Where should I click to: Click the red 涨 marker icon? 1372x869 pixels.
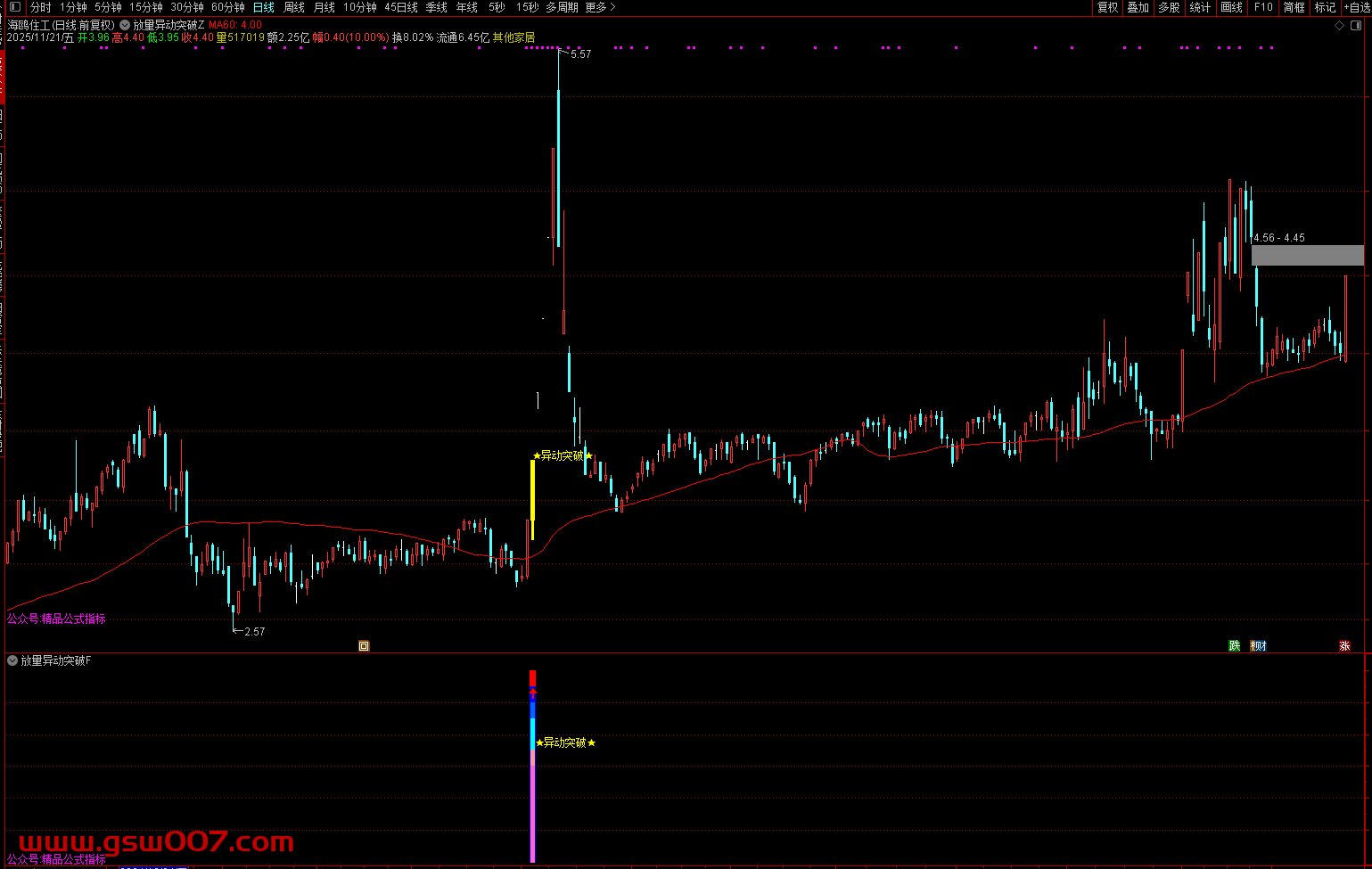click(1344, 646)
